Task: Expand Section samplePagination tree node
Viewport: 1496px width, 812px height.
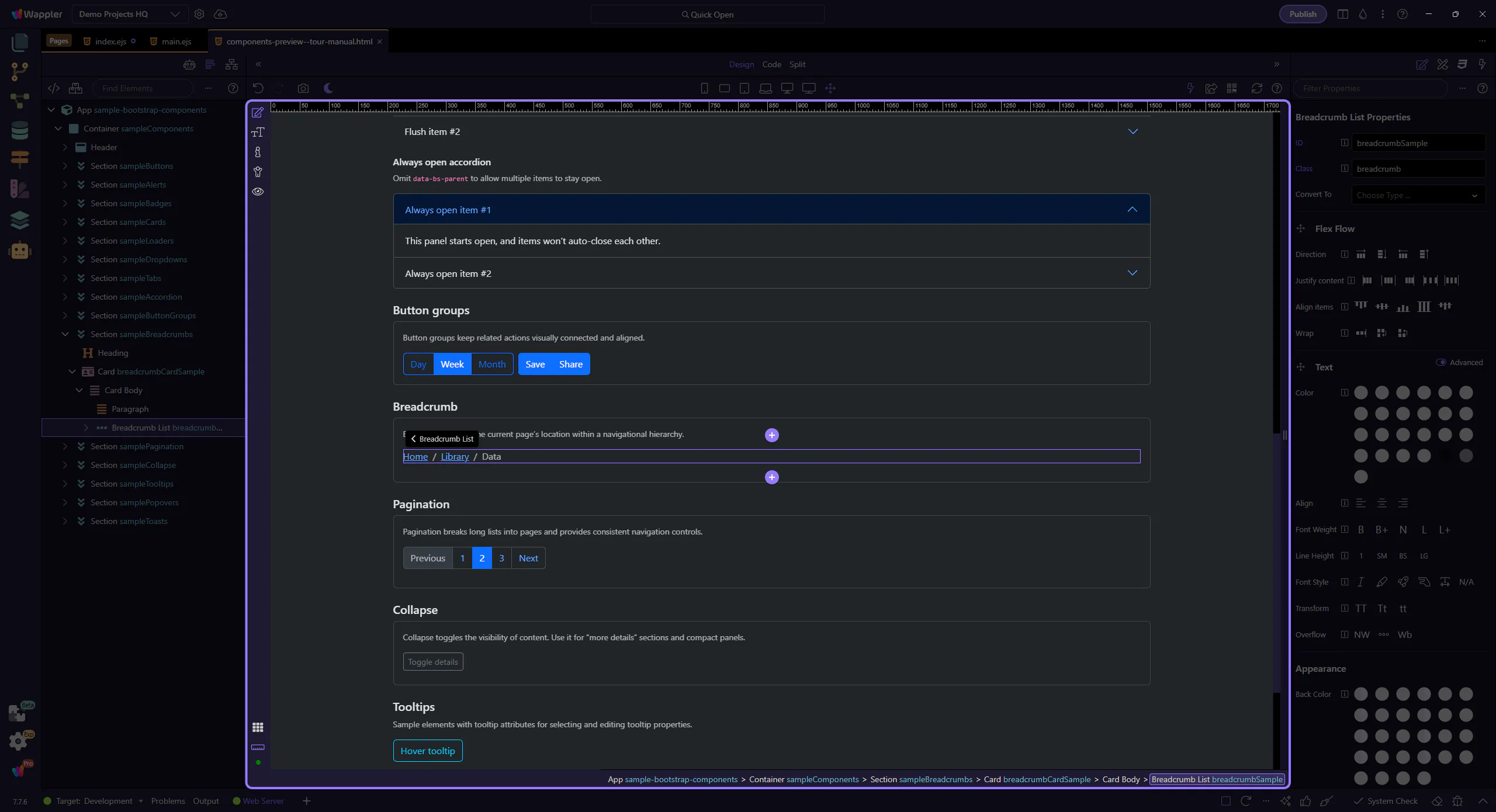Action: pos(65,446)
